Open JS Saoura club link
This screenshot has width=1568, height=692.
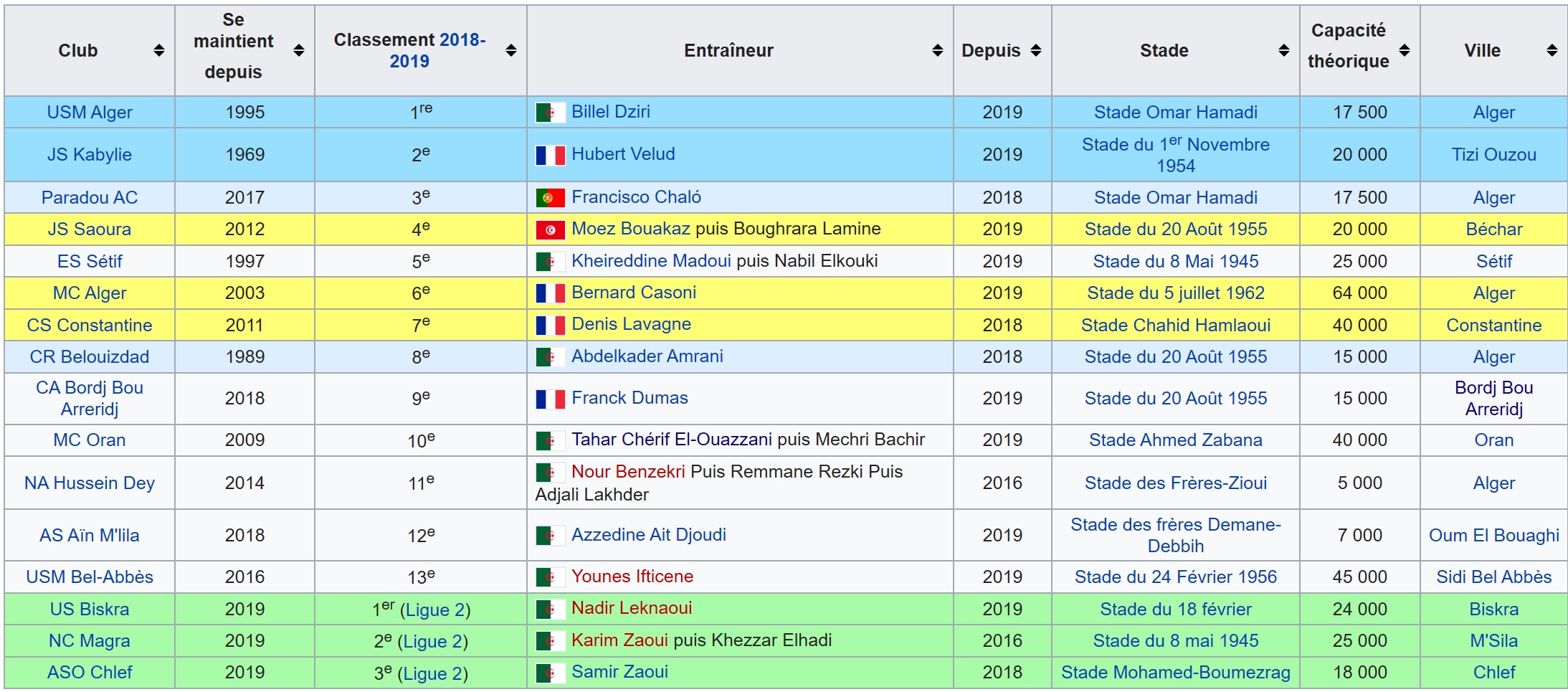90,229
